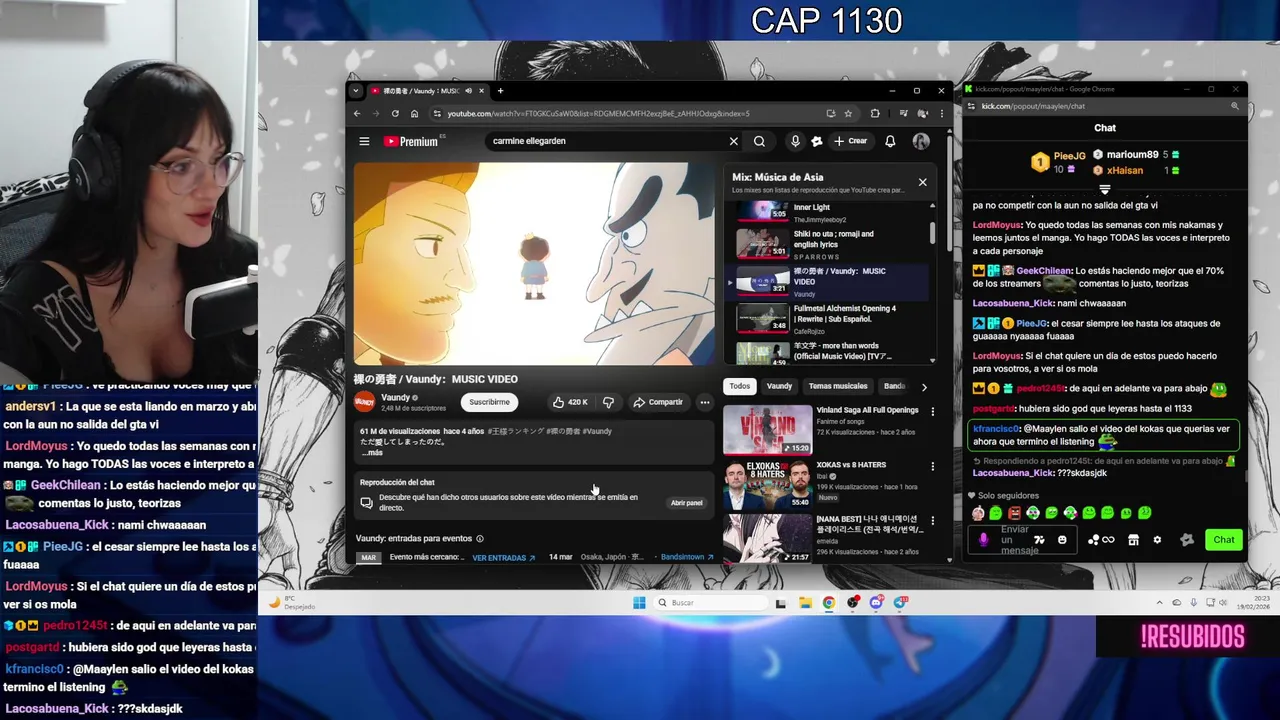This screenshot has height=720, width=1280.
Task: Click the YouTube search magnifier button
Action: click(x=759, y=141)
